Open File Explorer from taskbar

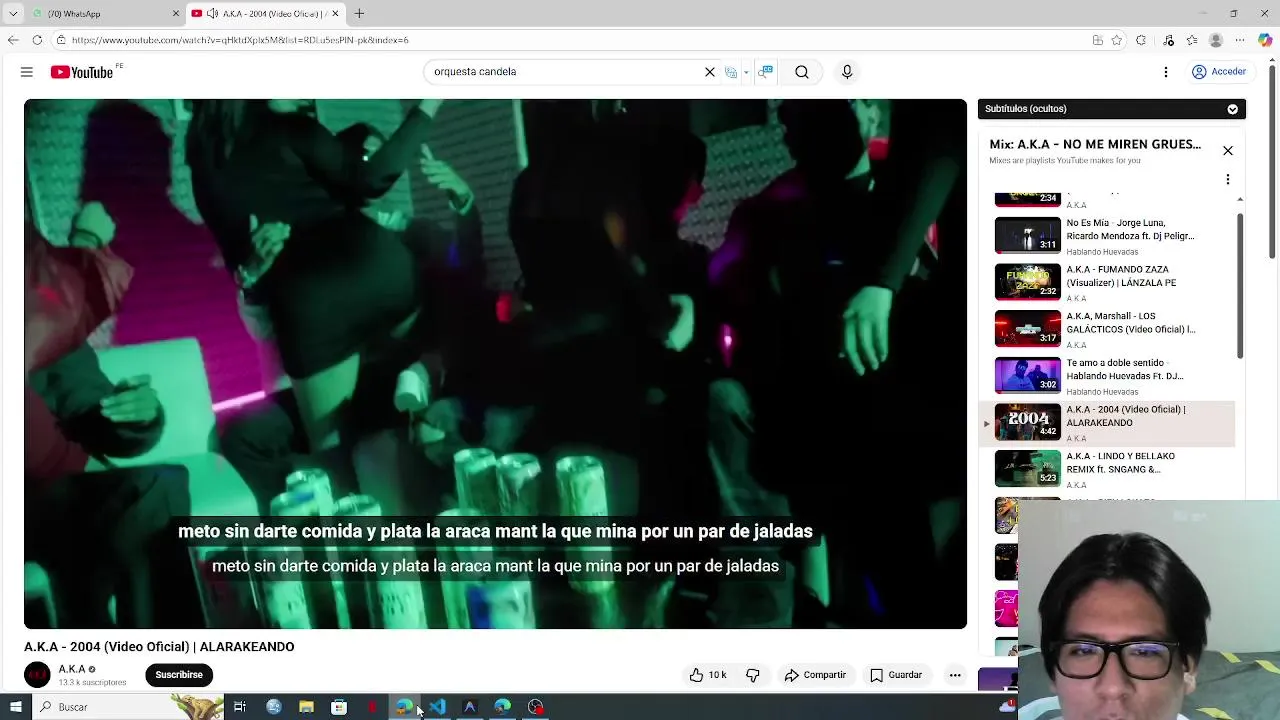306,707
